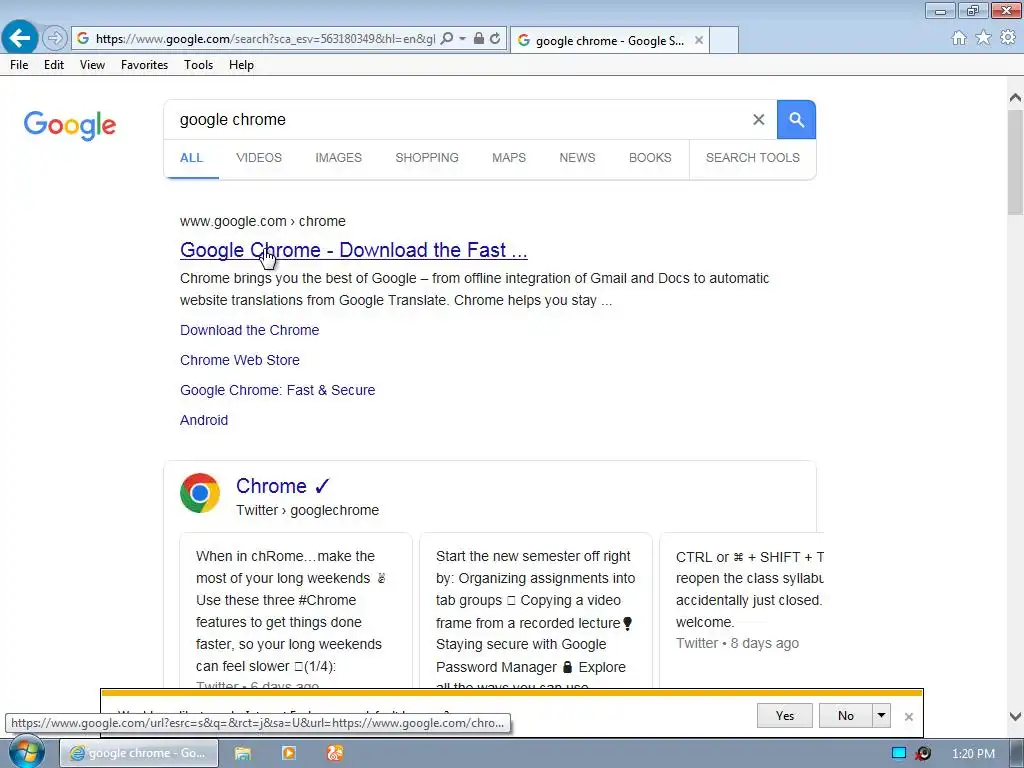Viewport: 1024px width, 768px height.
Task: Click the Google logo
Action: 70,125
